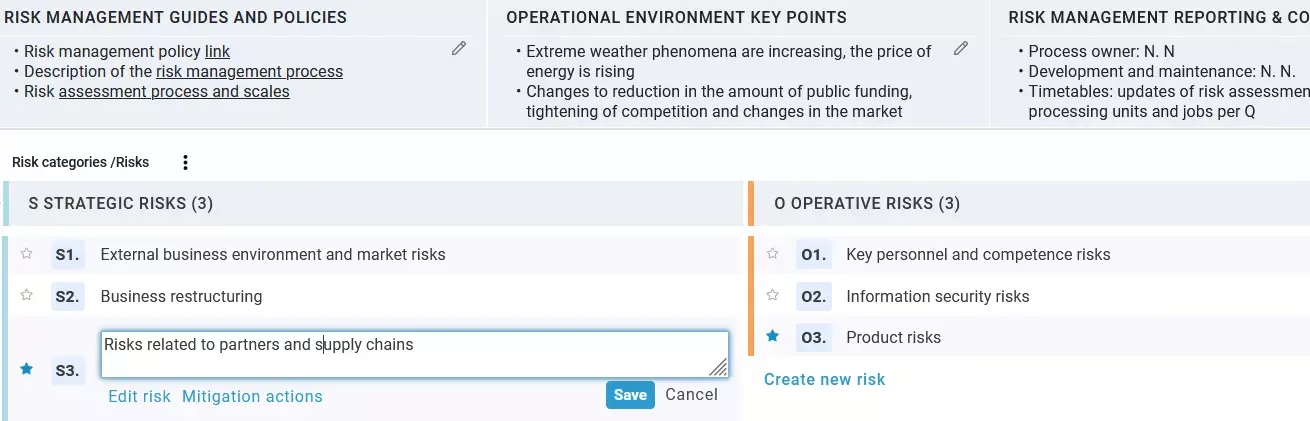Image resolution: width=1310 pixels, height=421 pixels.
Task: Open the risk management process link
Action: click(249, 71)
